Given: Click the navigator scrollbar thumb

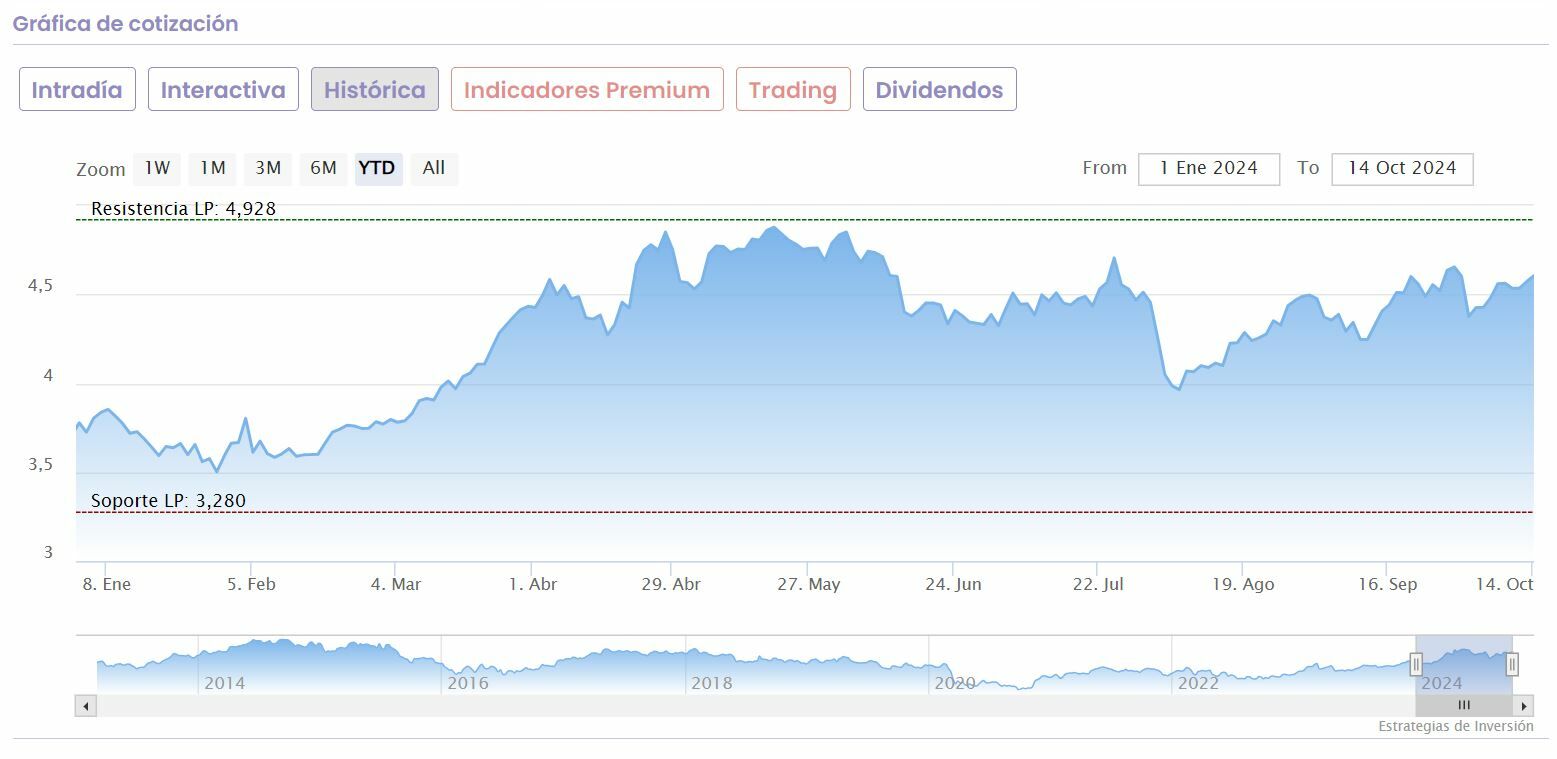Looking at the screenshot, I should (x=1463, y=706).
